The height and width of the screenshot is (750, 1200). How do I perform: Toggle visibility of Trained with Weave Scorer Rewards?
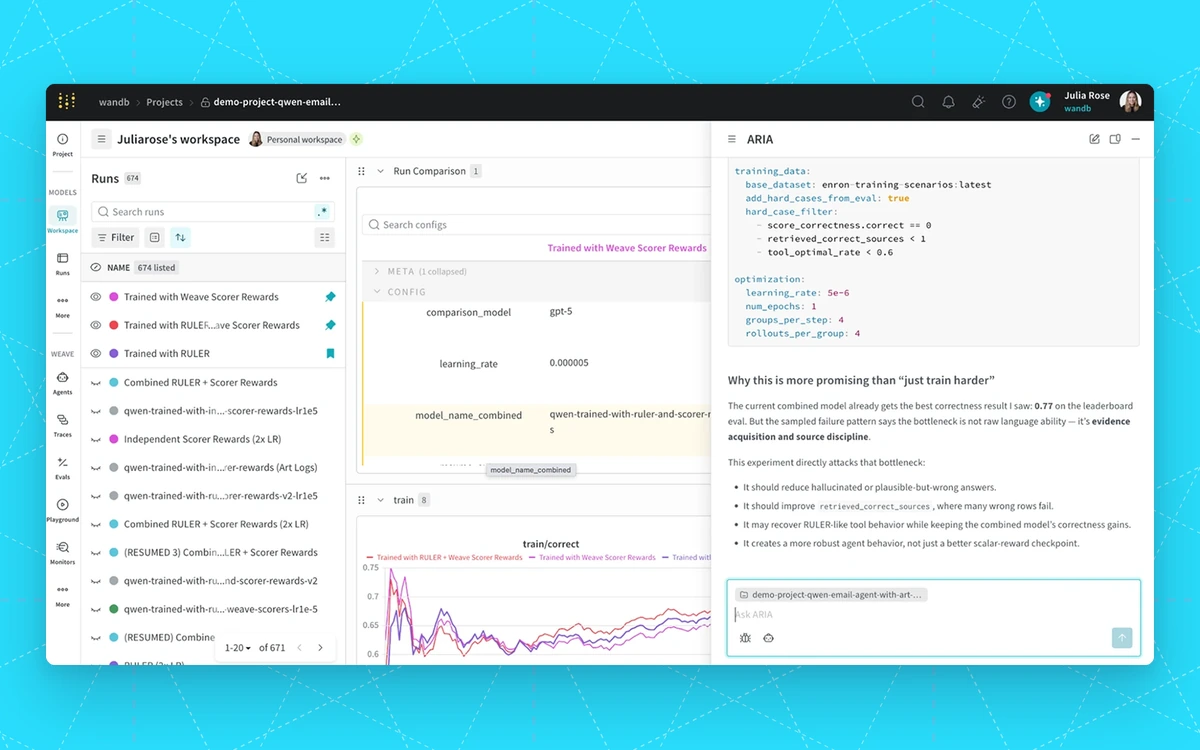[x=96, y=297]
